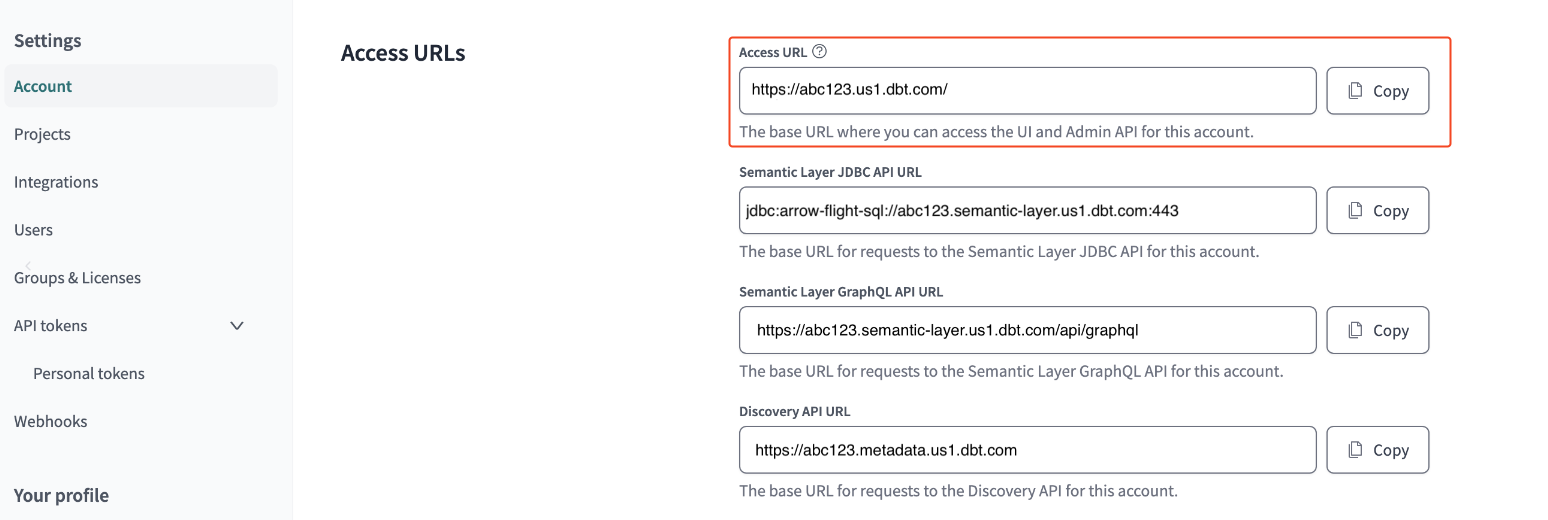Click the Settings heading in the sidebar
Screen dimensions: 1548x520
click(48, 41)
